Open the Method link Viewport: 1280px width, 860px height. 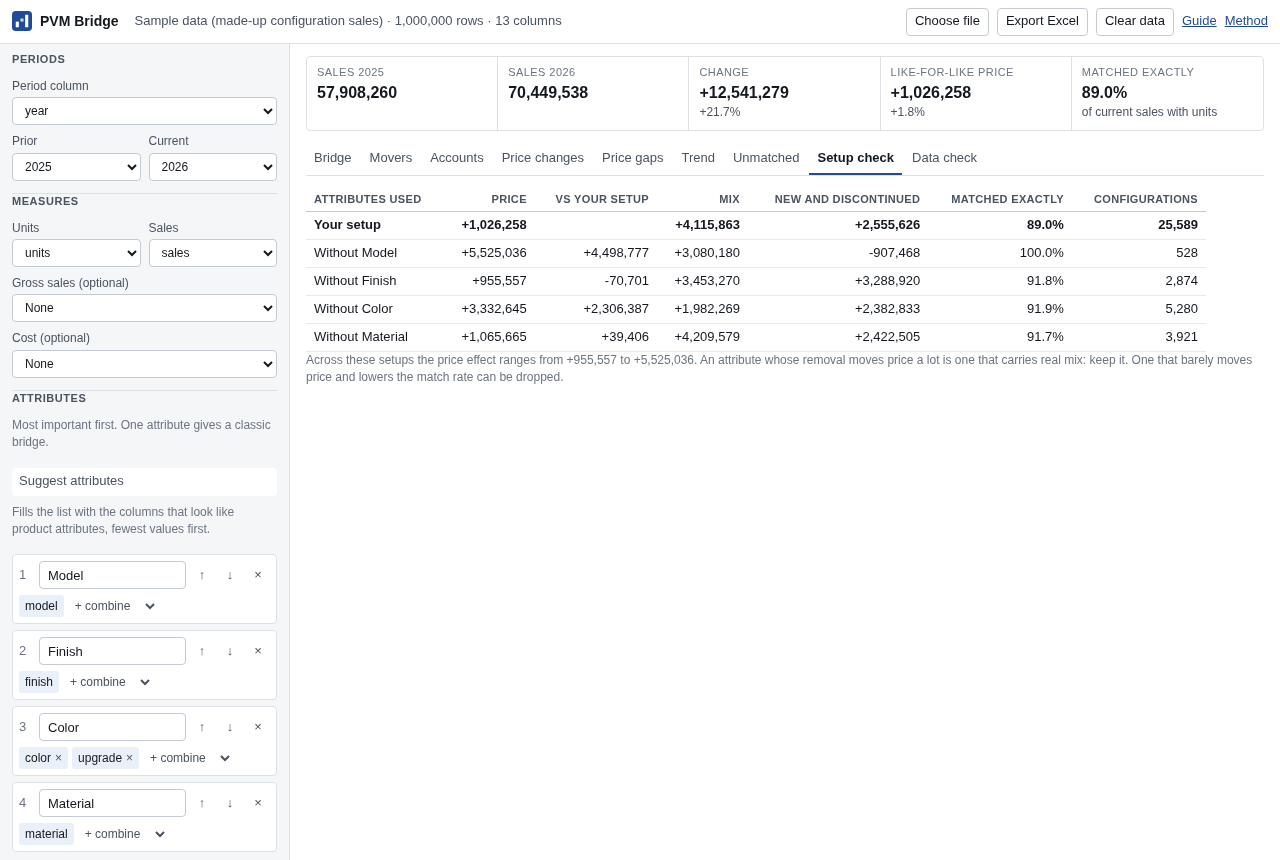pyautogui.click(x=1246, y=21)
